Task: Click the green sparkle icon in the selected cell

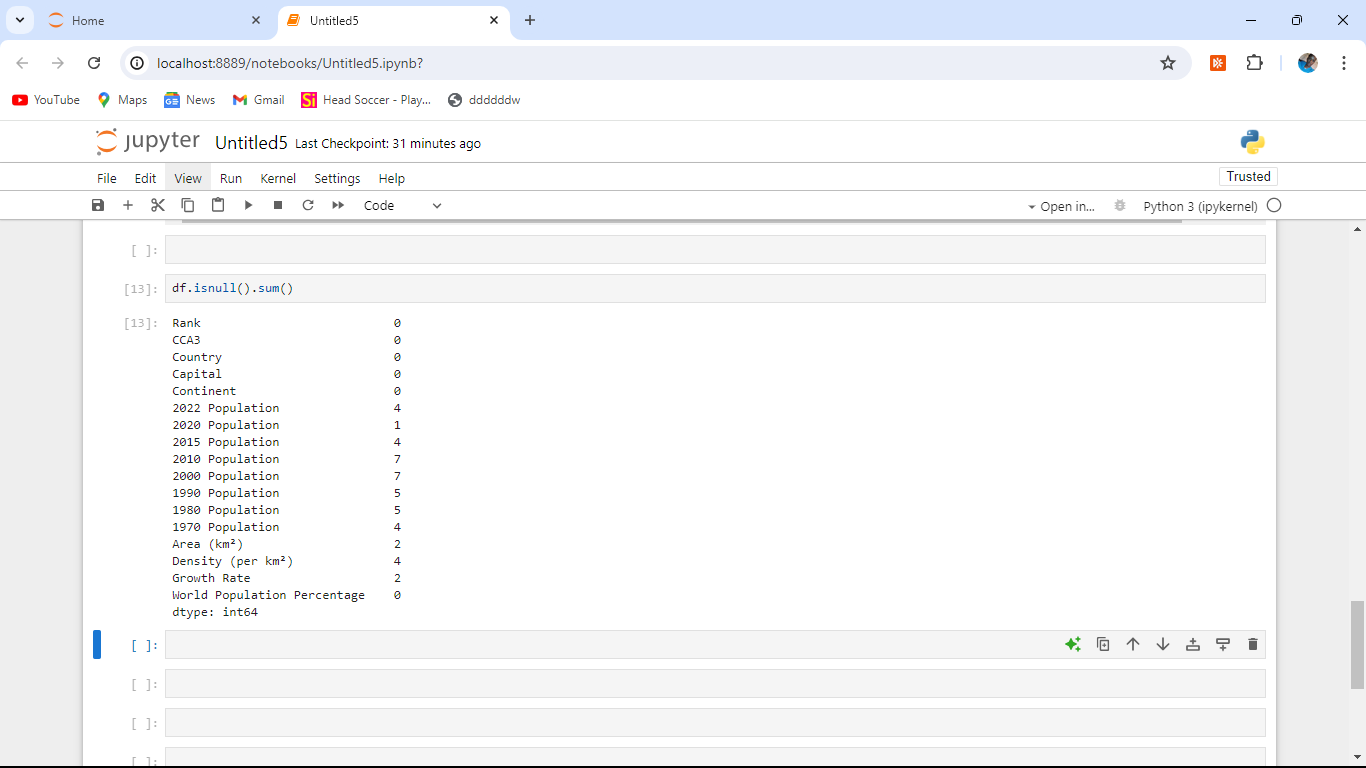Action: (x=1073, y=645)
